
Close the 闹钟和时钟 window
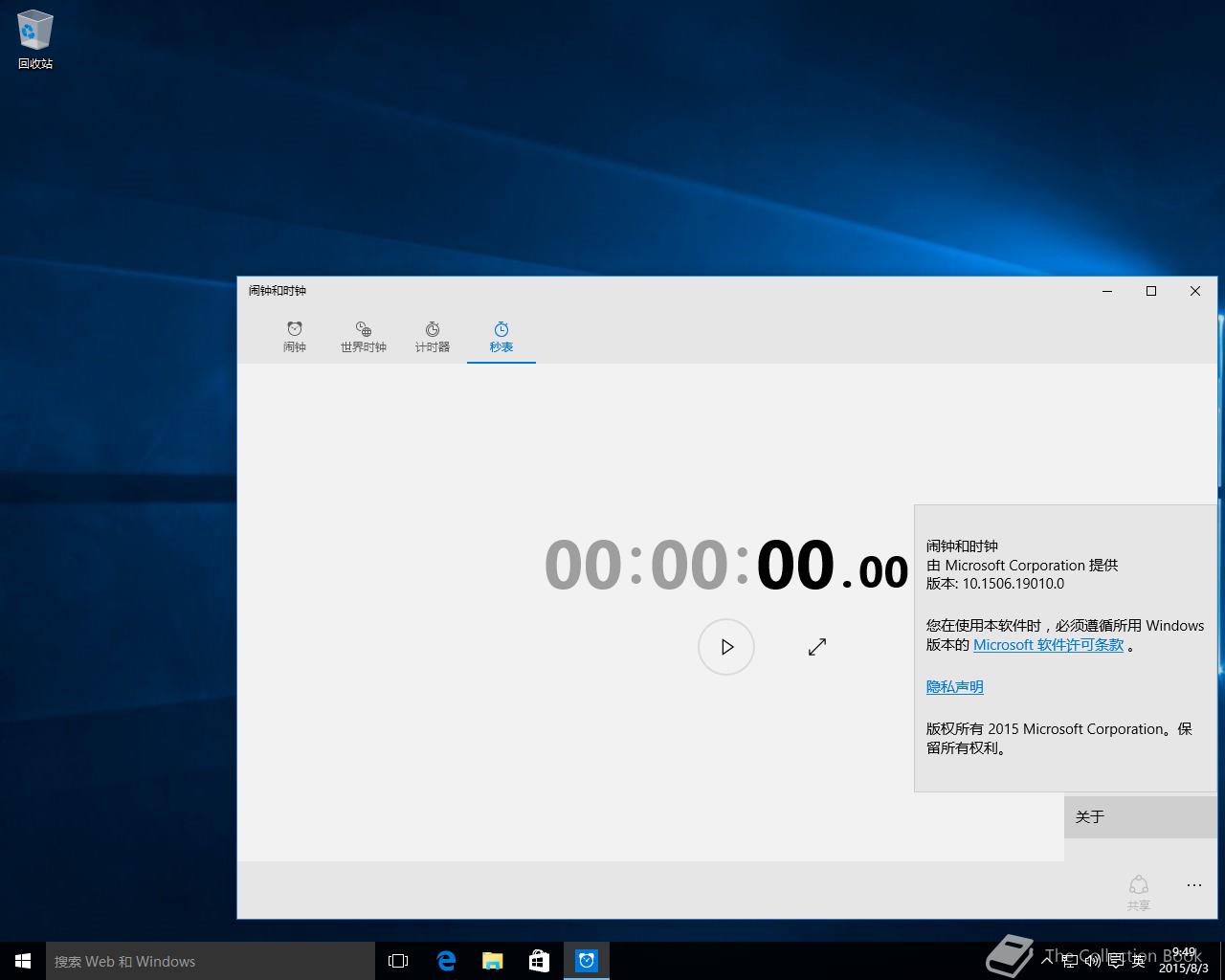pos(1195,291)
